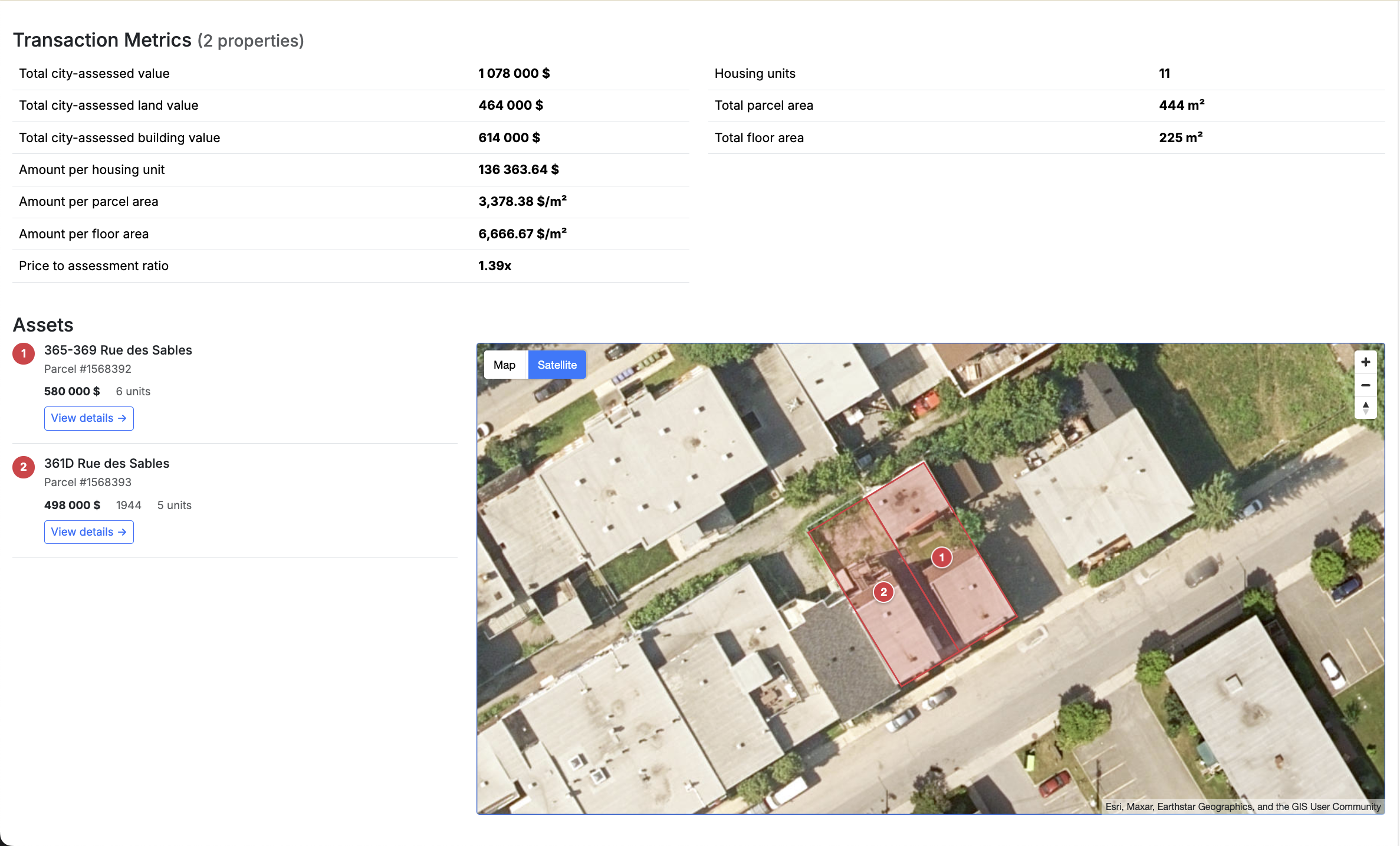Reset map bearing with compass icon
Viewport: 1400px width, 846px height.
point(1365,408)
